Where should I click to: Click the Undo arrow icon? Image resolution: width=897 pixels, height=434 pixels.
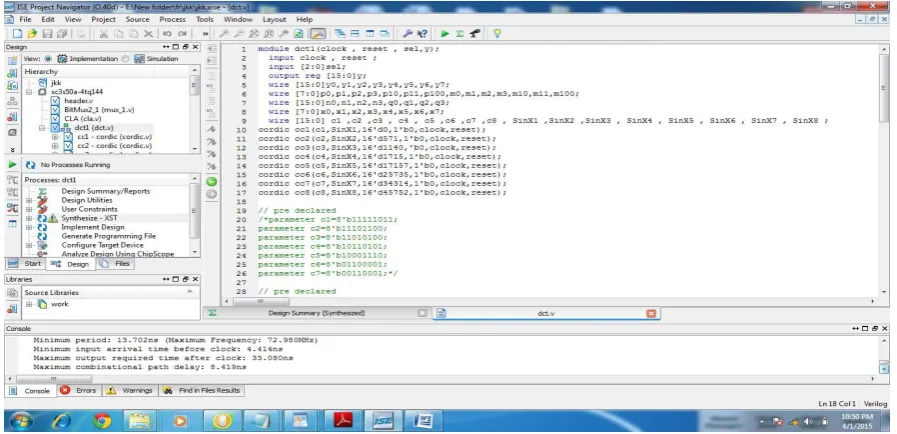pos(167,34)
